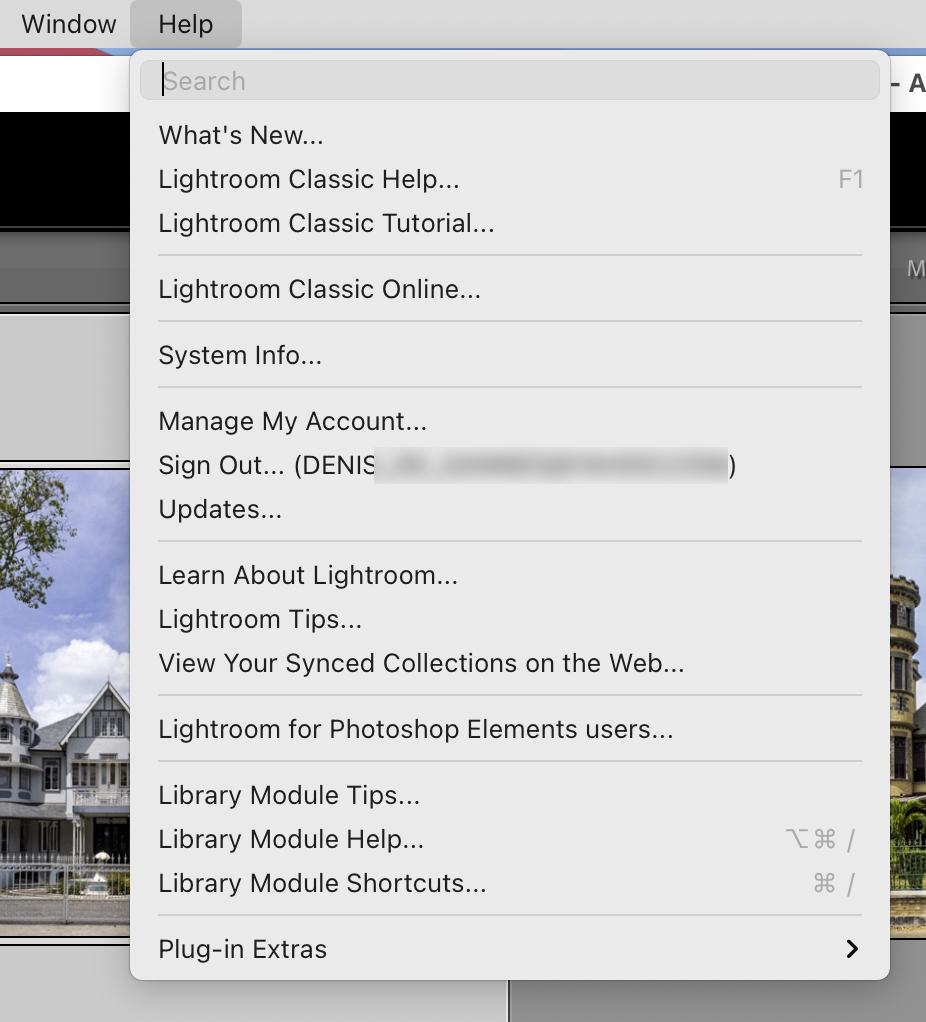Screen dimensions: 926x1022
Task: Check for Updates
Action: click(219, 509)
